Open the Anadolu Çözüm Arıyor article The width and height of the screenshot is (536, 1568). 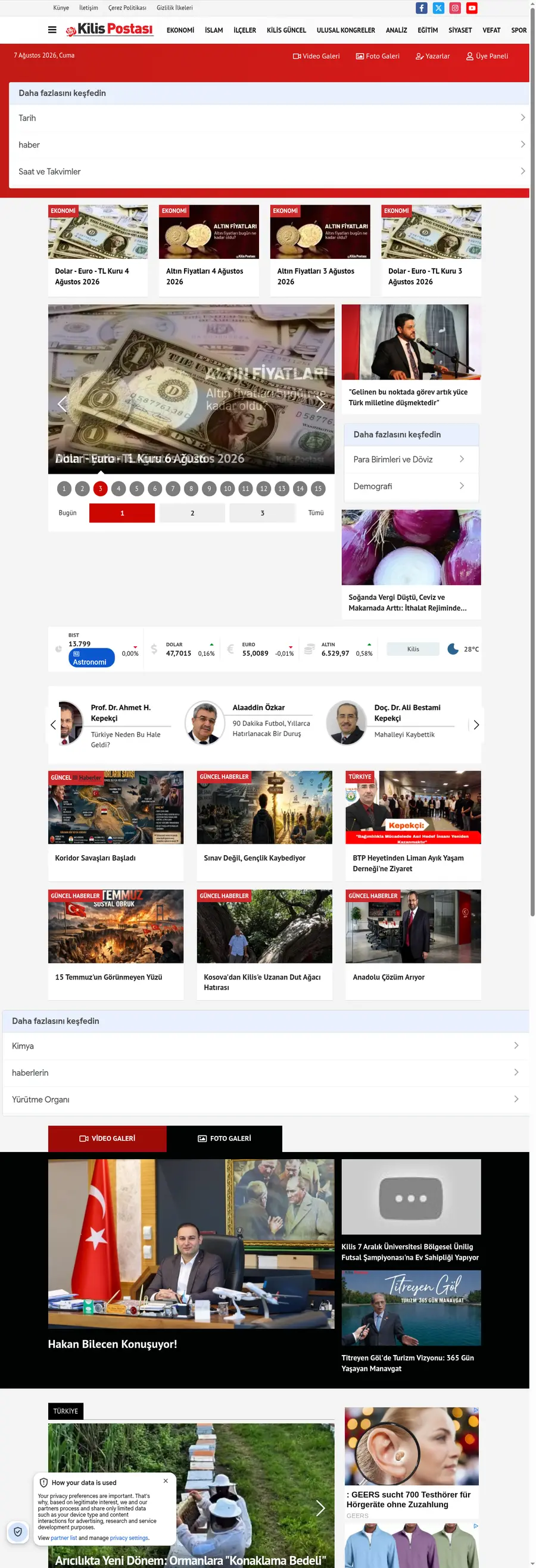point(413,944)
